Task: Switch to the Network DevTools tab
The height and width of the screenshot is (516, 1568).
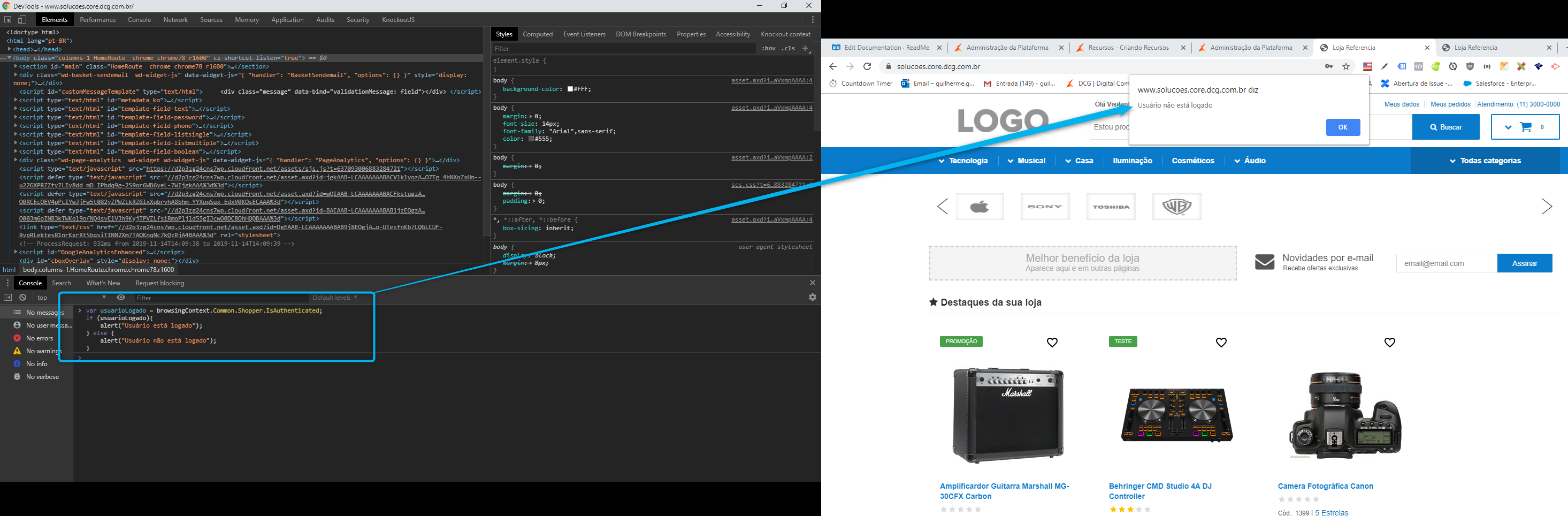Action: 175,19
